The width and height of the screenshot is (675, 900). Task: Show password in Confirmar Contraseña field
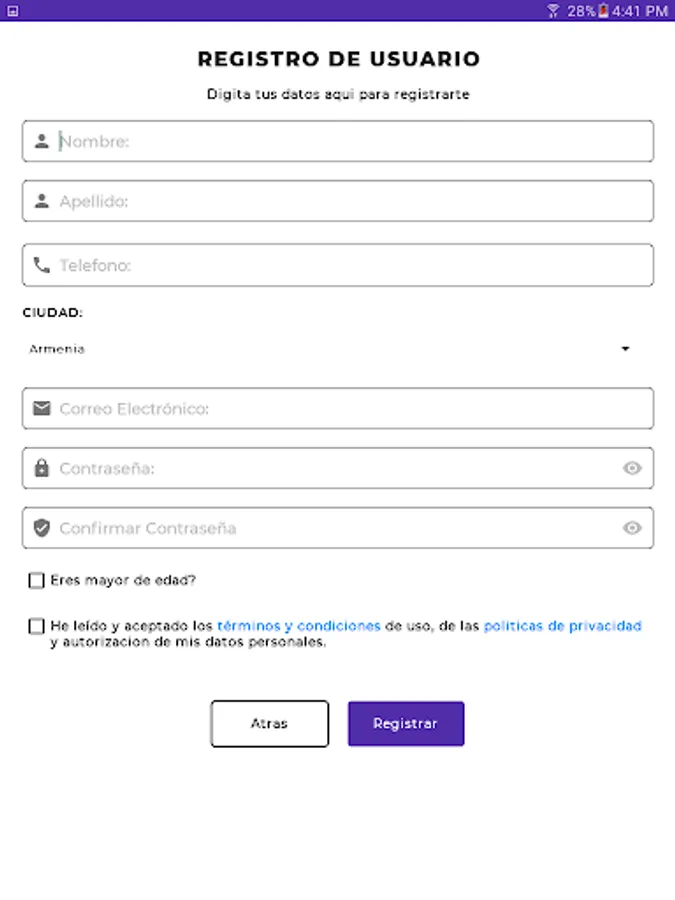coord(632,528)
